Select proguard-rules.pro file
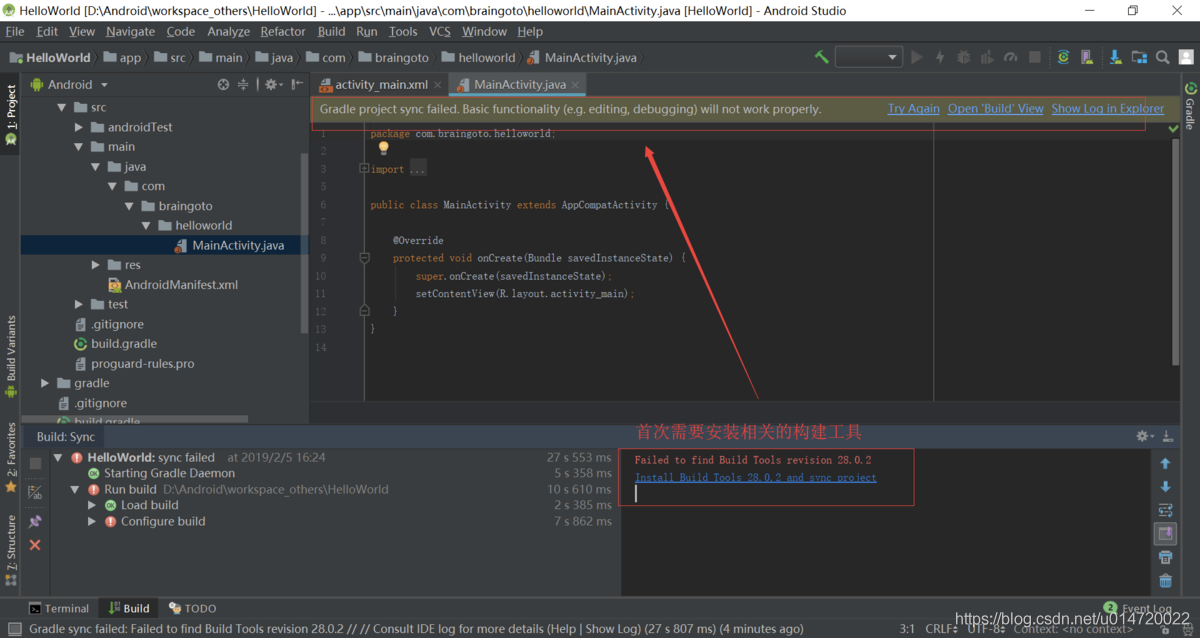 pyautogui.click(x=133, y=363)
